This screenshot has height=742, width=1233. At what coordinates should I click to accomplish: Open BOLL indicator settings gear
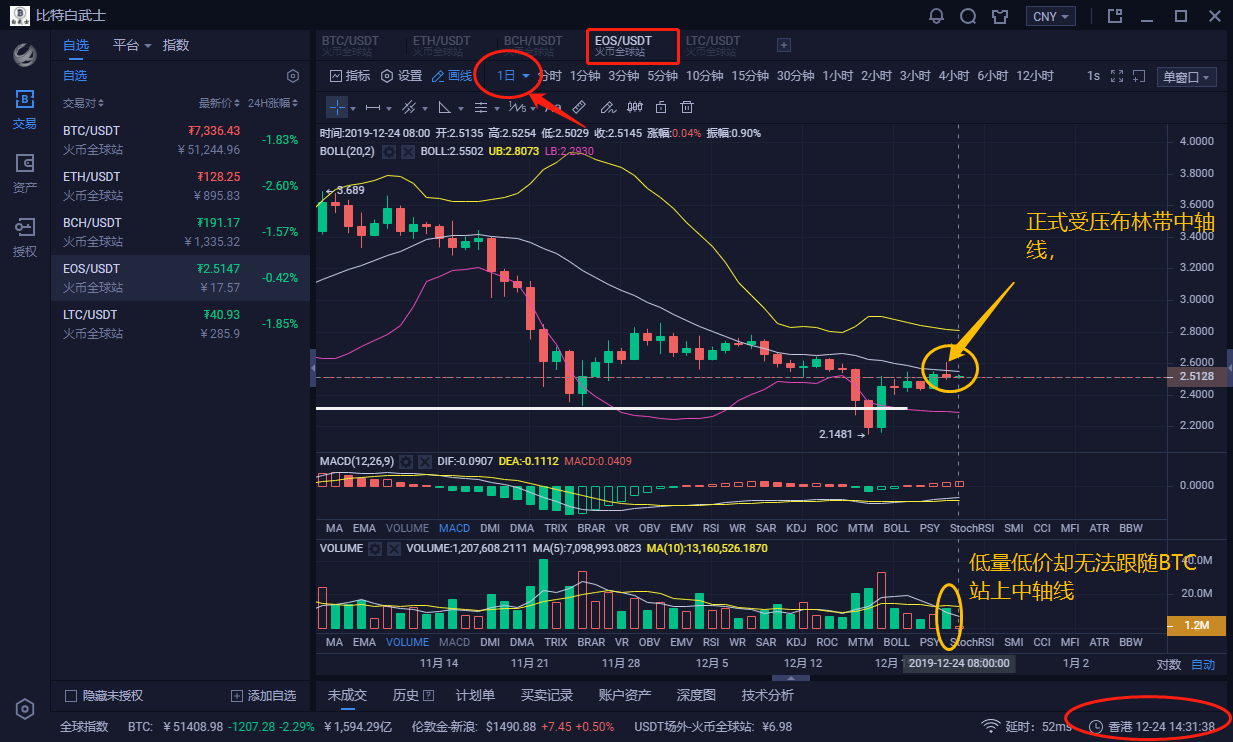389,151
